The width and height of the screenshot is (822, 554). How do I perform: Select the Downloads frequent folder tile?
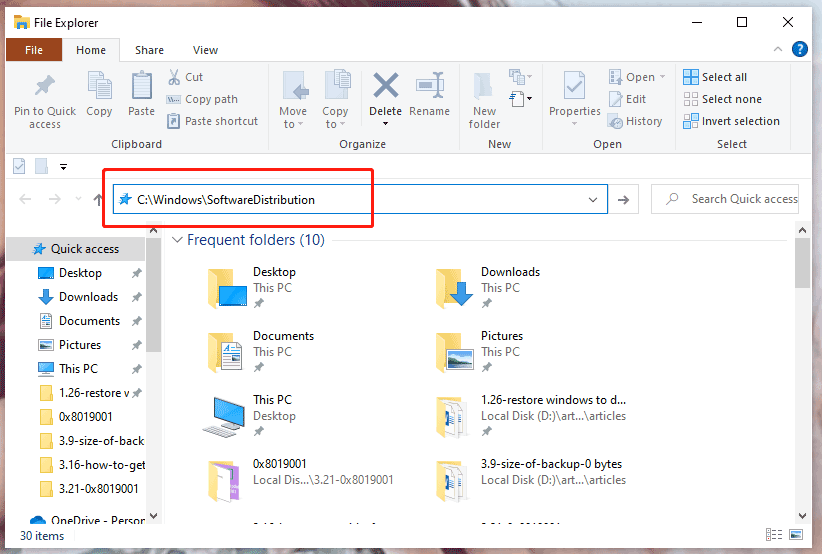pyautogui.click(x=486, y=288)
